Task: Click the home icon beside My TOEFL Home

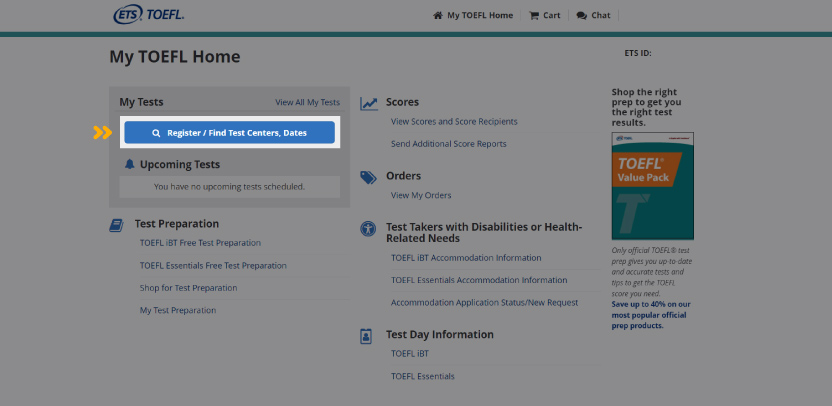Action: tap(438, 15)
